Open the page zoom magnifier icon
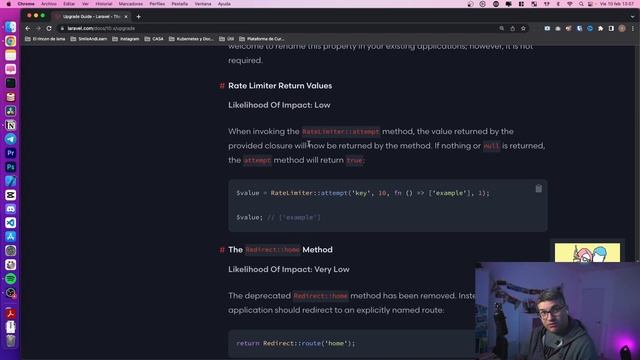The height and width of the screenshot is (360, 640). coord(502,29)
